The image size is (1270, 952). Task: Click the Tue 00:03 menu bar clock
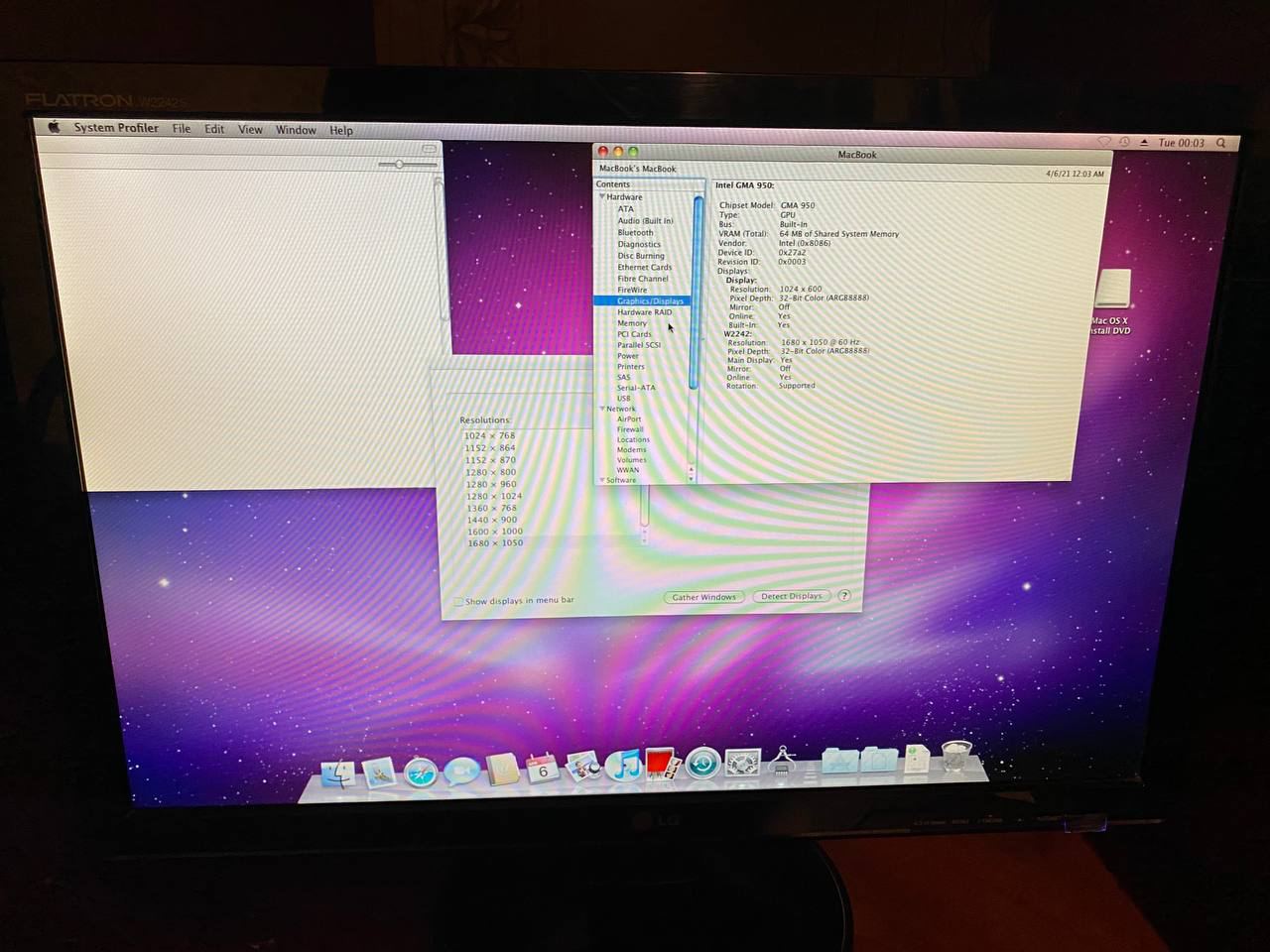[x=1181, y=143]
